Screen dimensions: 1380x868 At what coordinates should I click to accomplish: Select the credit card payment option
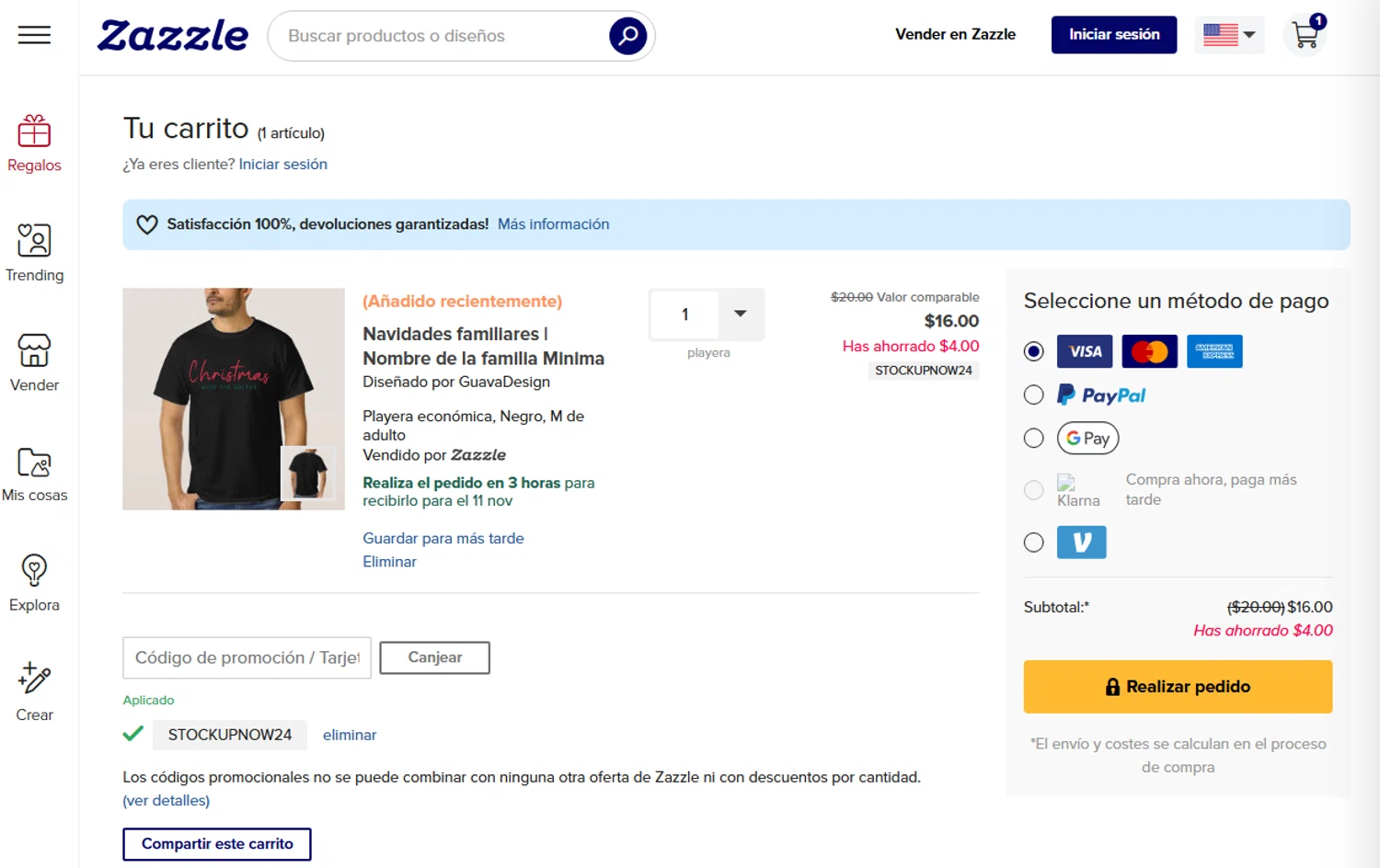(1034, 351)
